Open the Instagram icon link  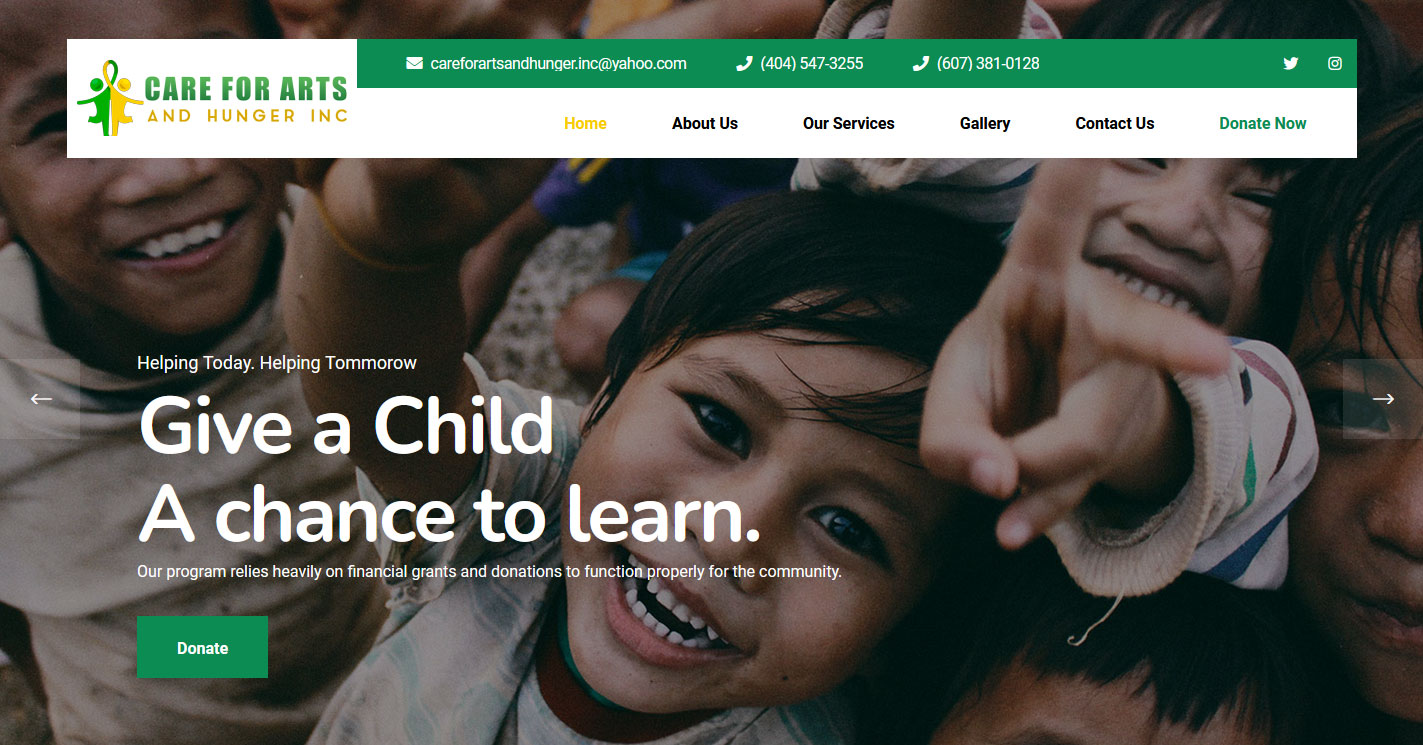pyautogui.click(x=1335, y=63)
